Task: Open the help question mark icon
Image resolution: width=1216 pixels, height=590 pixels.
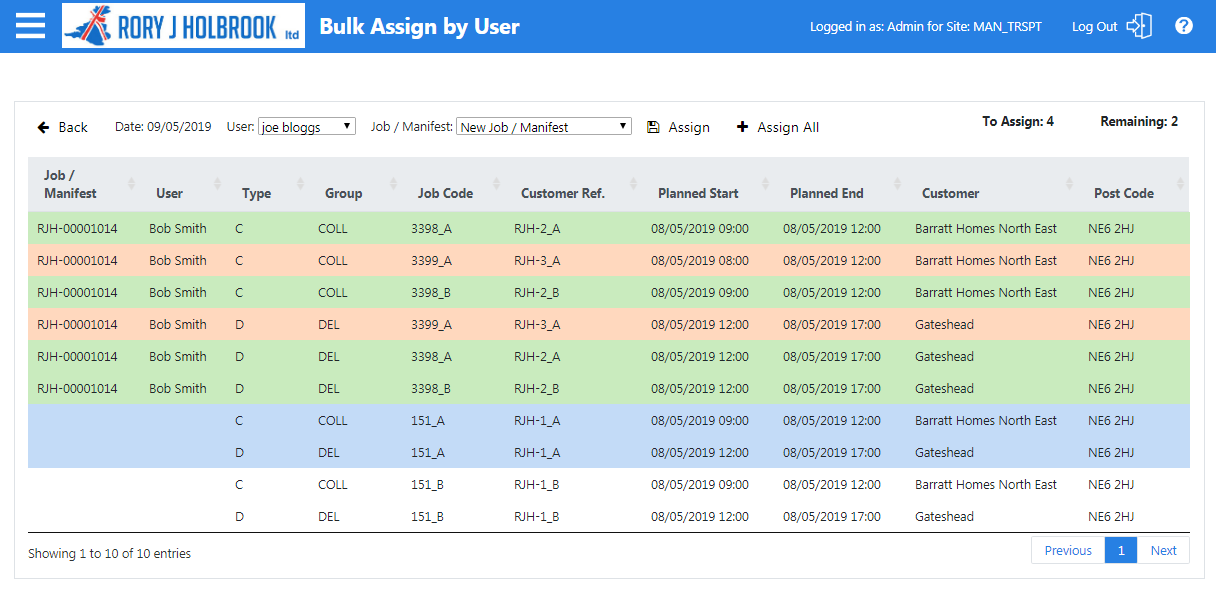Action: tap(1184, 26)
